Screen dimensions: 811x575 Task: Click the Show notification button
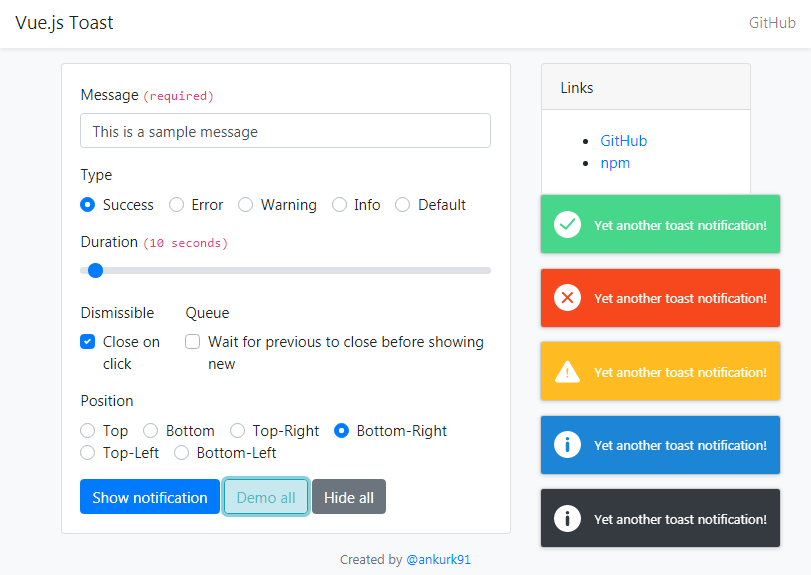pyautogui.click(x=150, y=497)
